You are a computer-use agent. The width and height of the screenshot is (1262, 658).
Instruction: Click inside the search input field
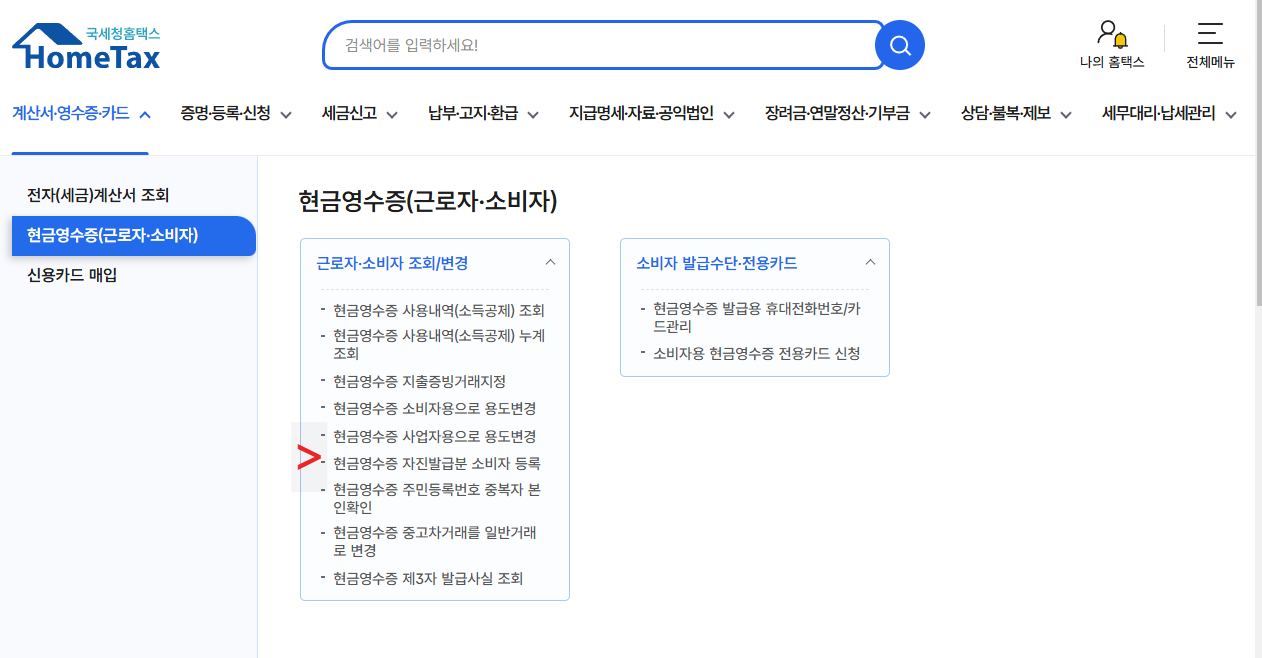600,44
